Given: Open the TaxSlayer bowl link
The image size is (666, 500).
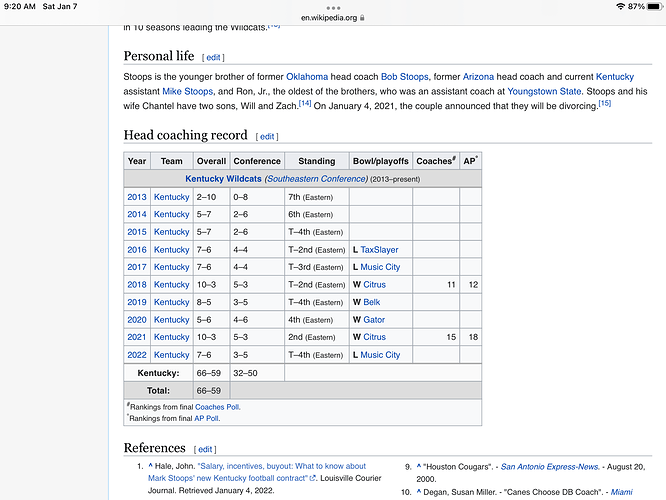Looking at the screenshot, I should 379,250.
